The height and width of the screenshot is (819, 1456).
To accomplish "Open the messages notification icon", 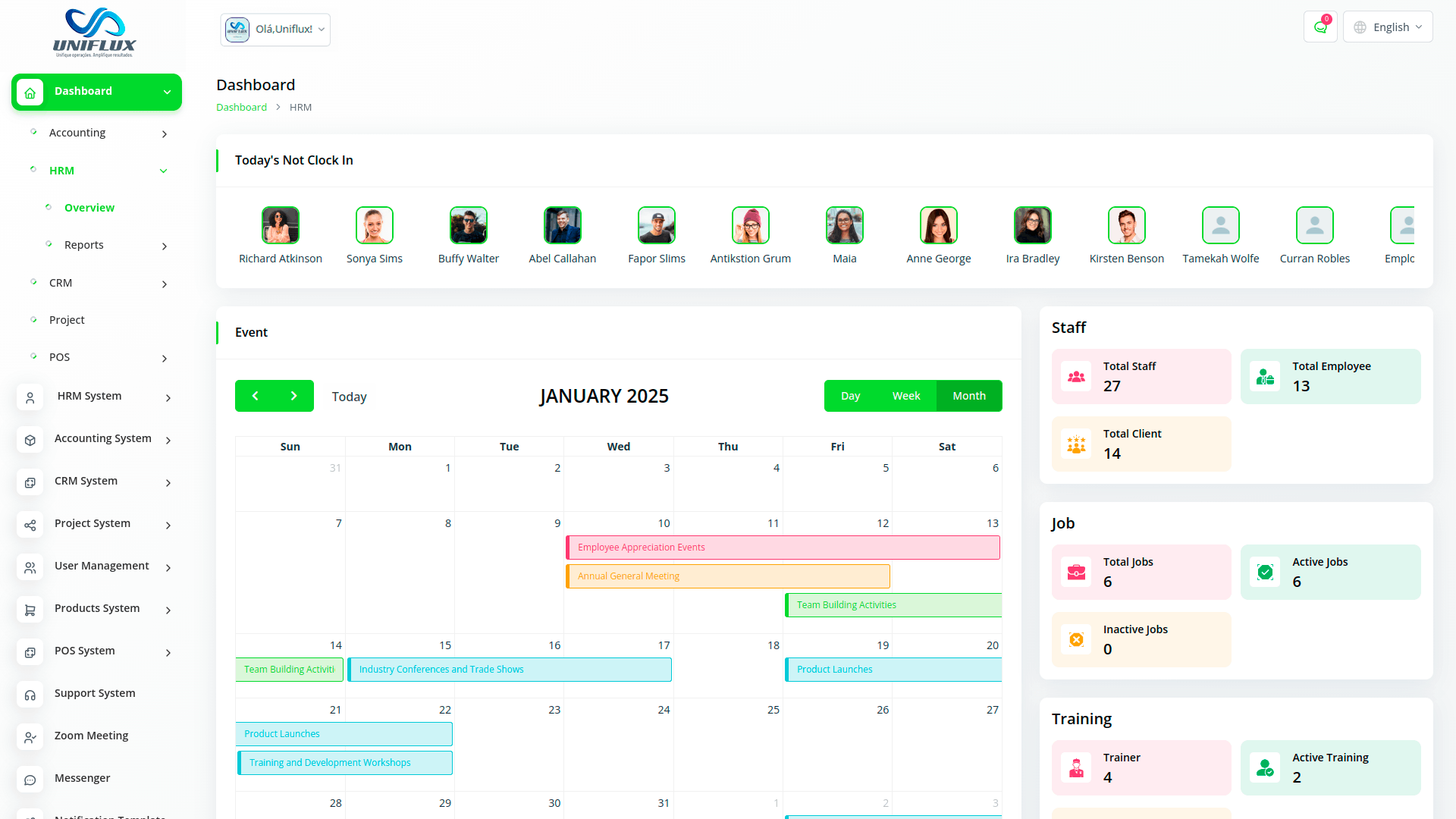I will pyautogui.click(x=1320, y=27).
